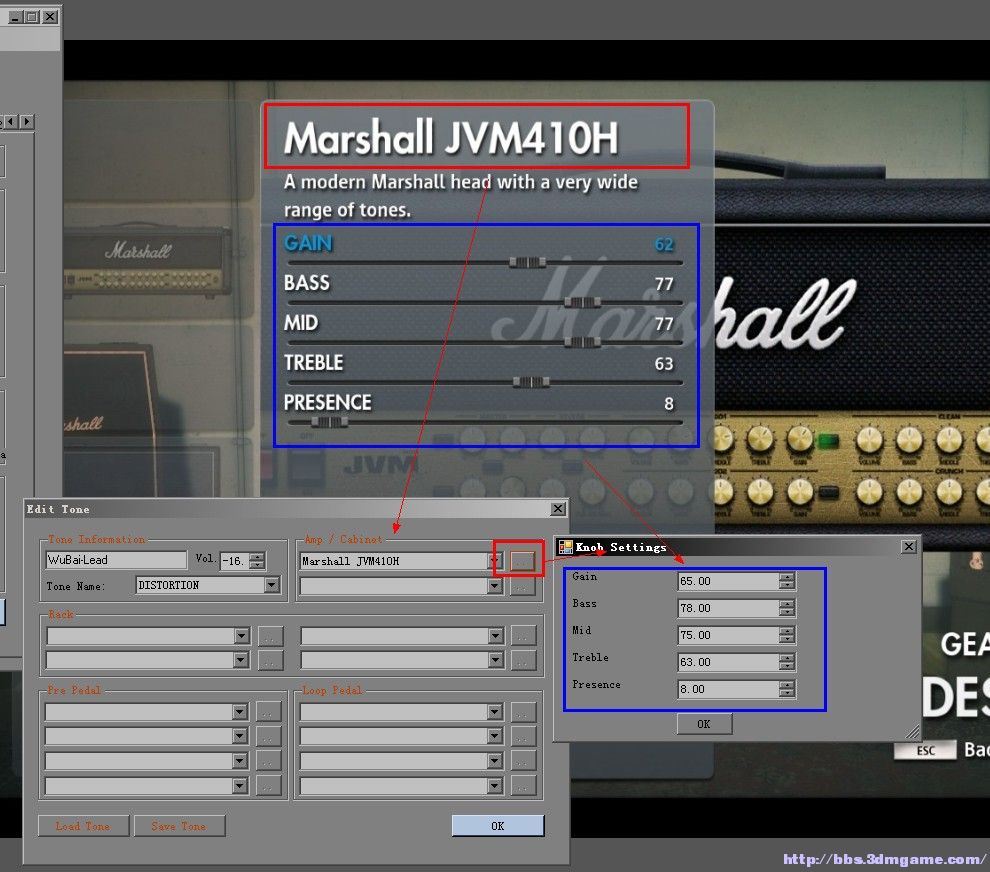Image resolution: width=990 pixels, height=872 pixels.
Task: Close the Knob Settings dialog
Action: coord(909,547)
